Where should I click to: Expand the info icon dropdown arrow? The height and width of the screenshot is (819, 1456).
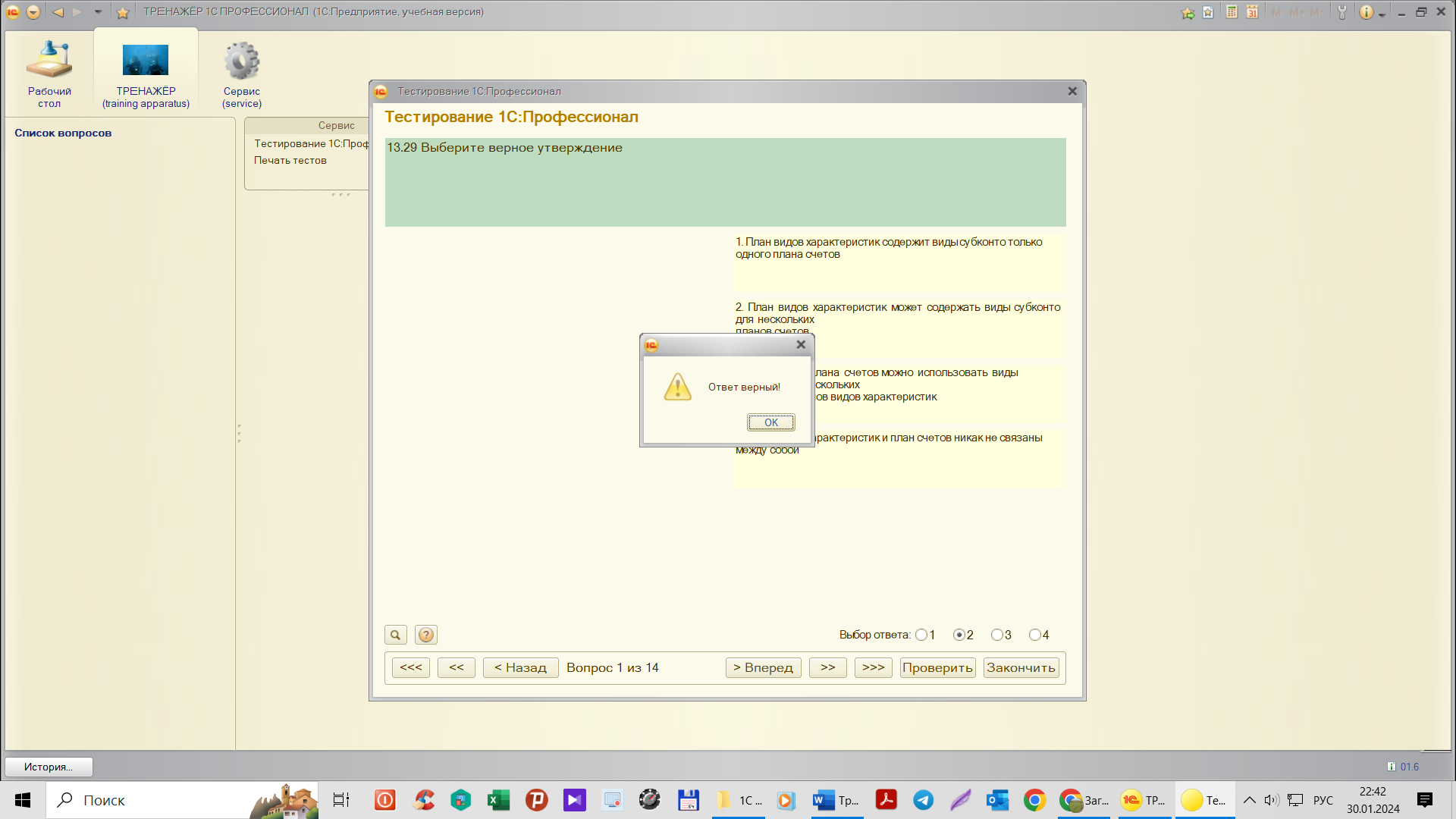tap(1382, 14)
